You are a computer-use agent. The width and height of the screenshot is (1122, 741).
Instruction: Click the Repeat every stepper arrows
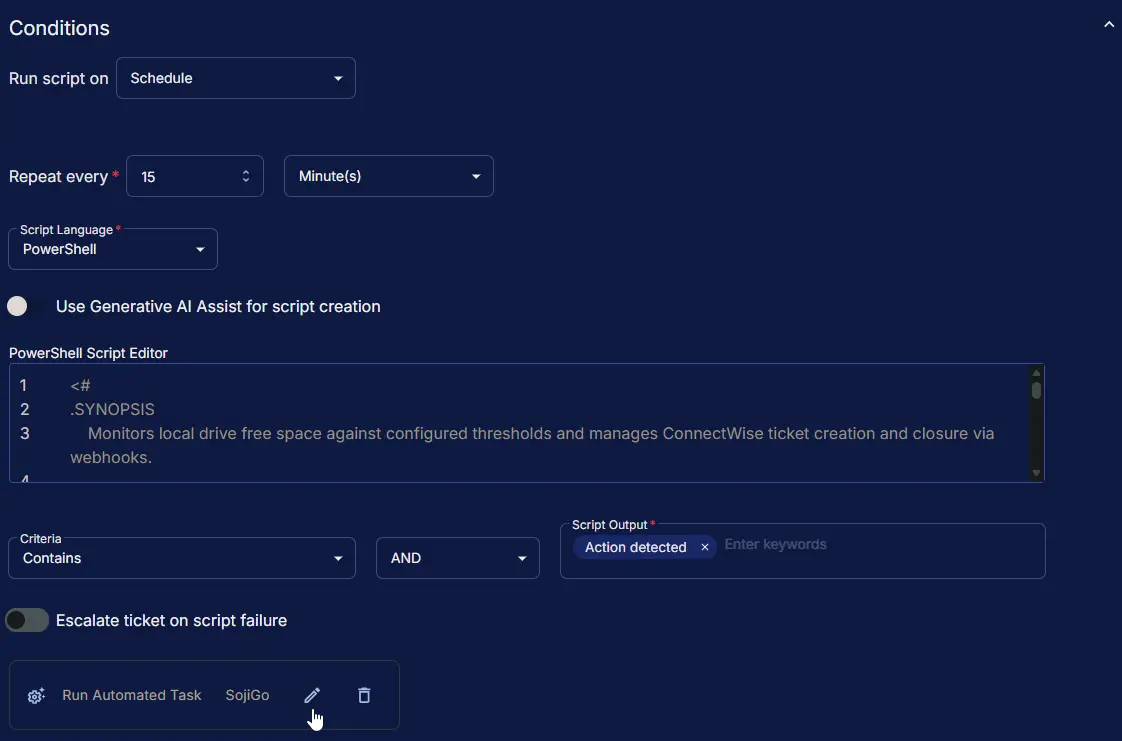[245, 176]
